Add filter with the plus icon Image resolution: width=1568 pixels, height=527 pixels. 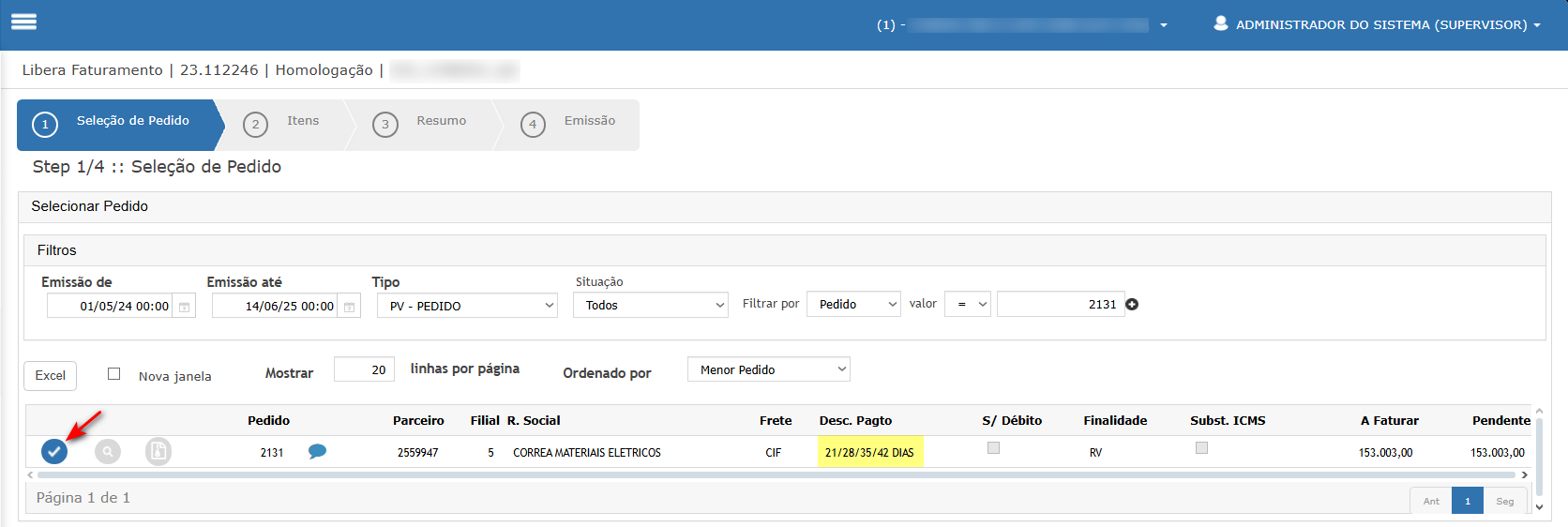pyautogui.click(x=1132, y=304)
